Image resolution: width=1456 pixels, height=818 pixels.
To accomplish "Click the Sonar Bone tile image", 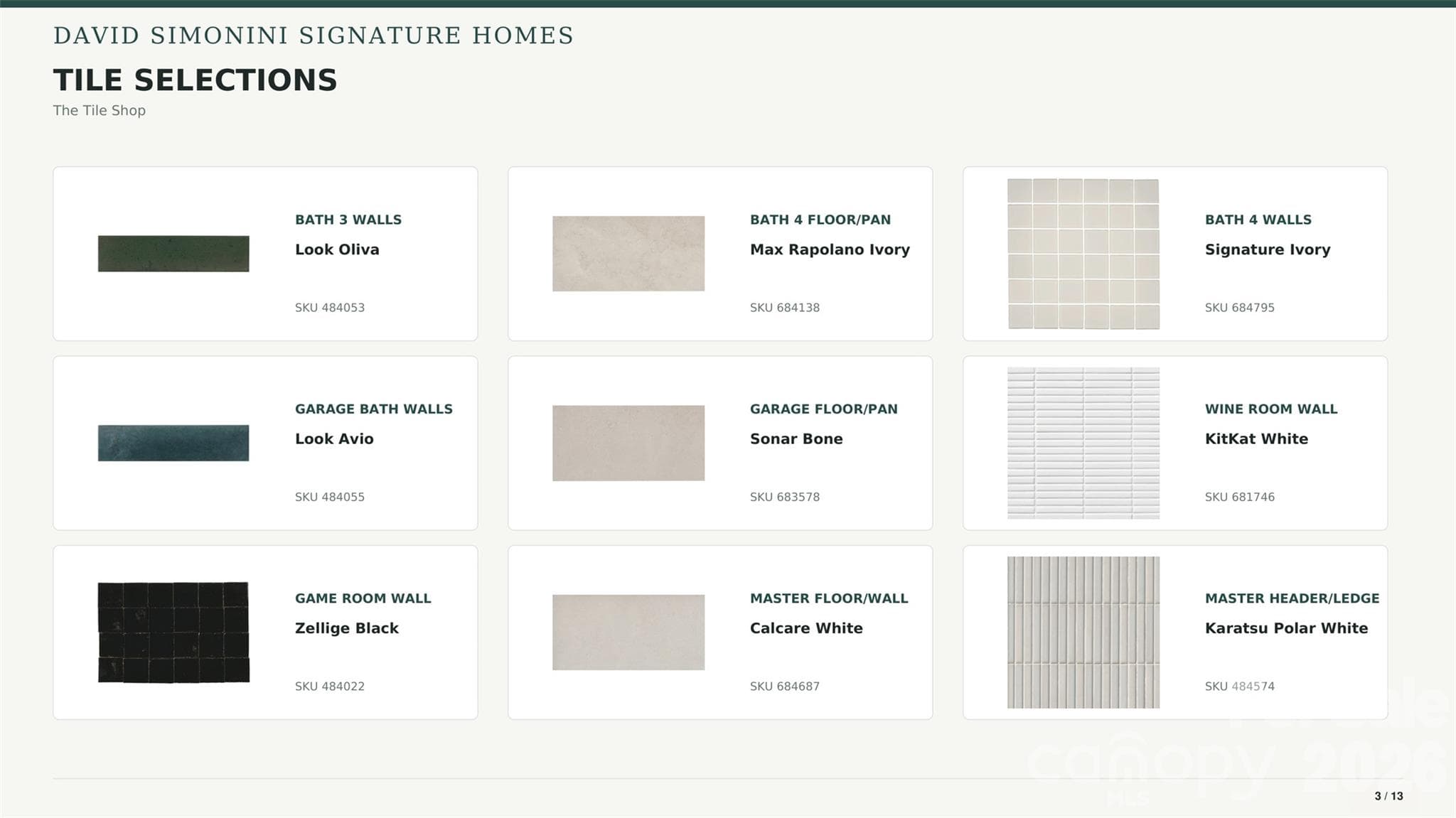I will 628,443.
